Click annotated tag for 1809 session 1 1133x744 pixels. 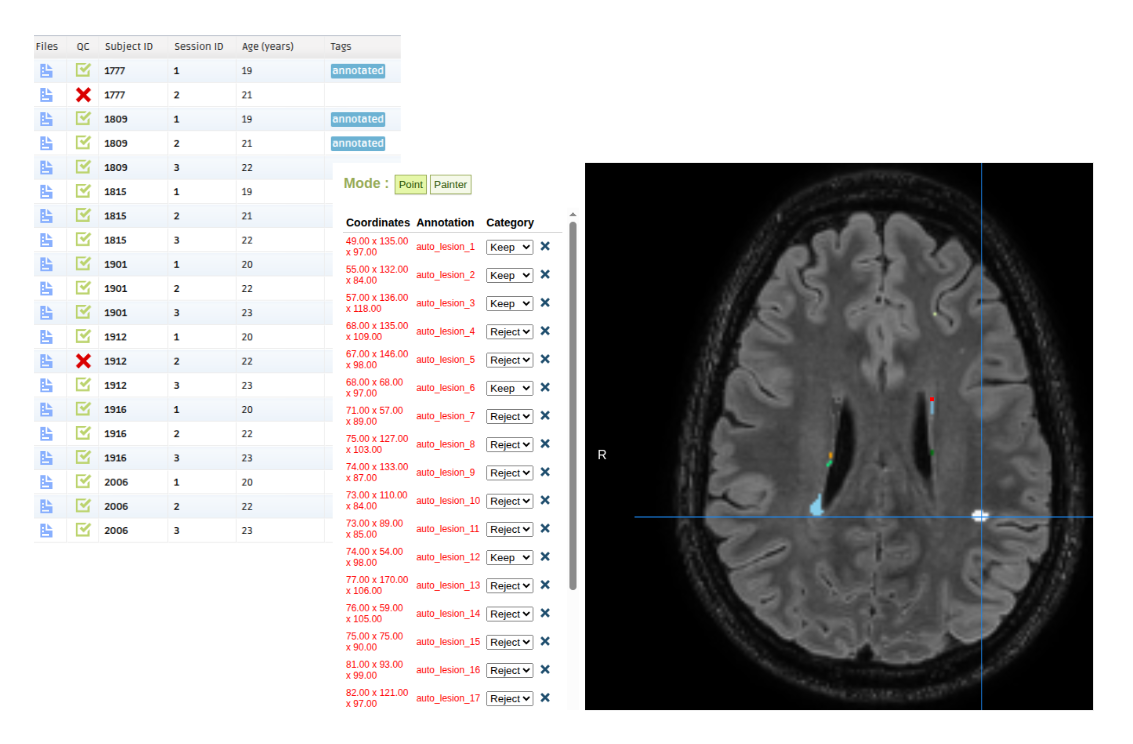click(358, 119)
